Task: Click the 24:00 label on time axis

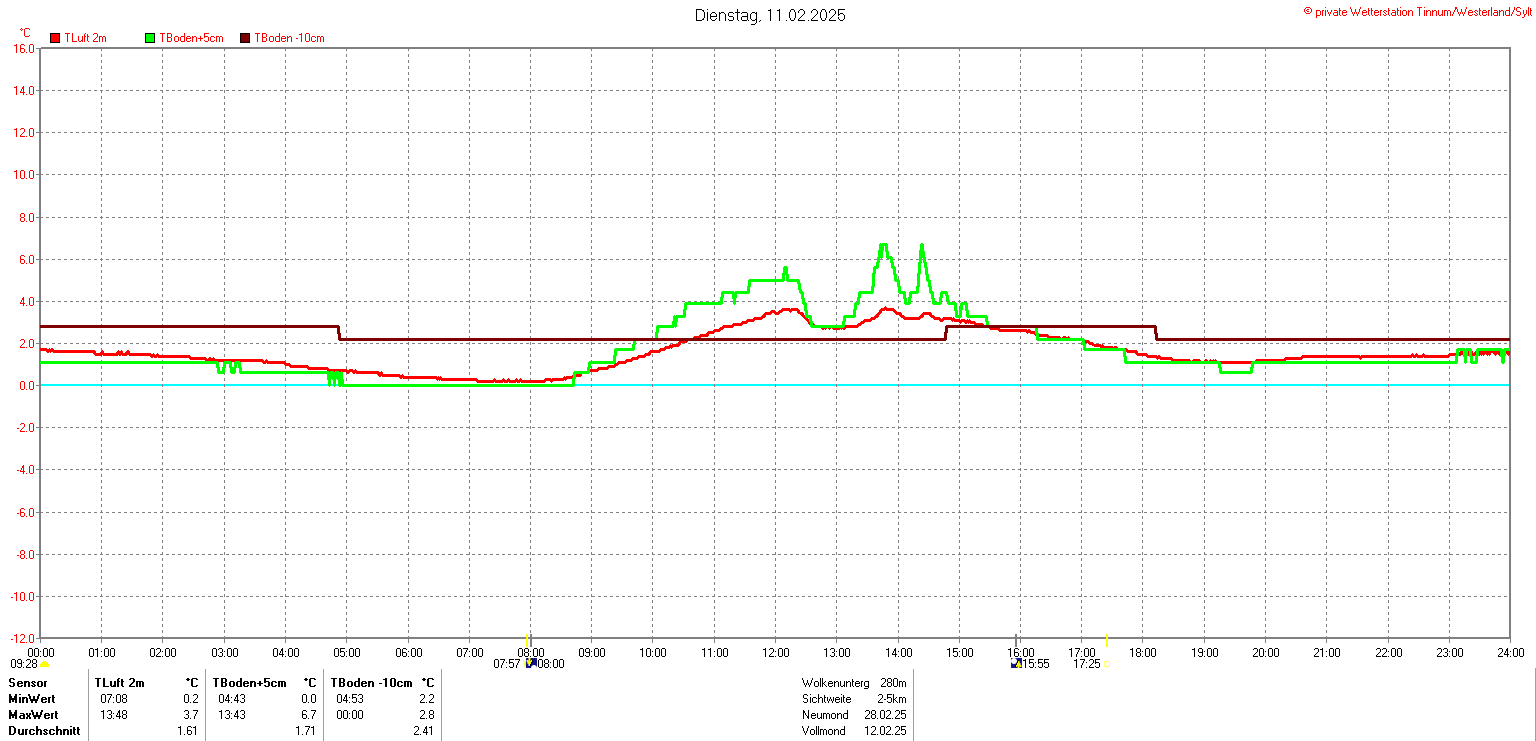Action: 1510,653
